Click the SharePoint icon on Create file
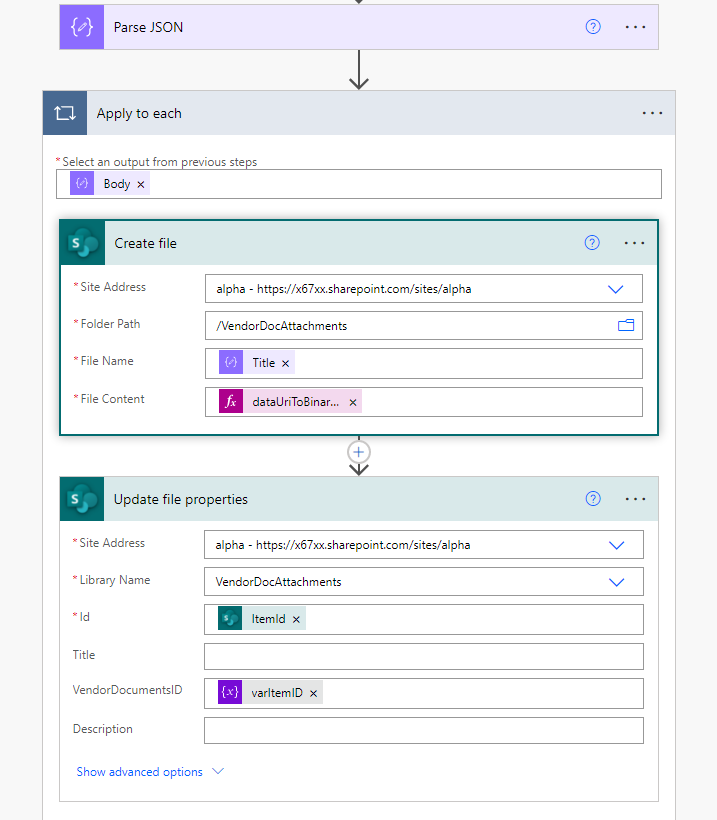This screenshot has height=820, width=717. [81, 243]
